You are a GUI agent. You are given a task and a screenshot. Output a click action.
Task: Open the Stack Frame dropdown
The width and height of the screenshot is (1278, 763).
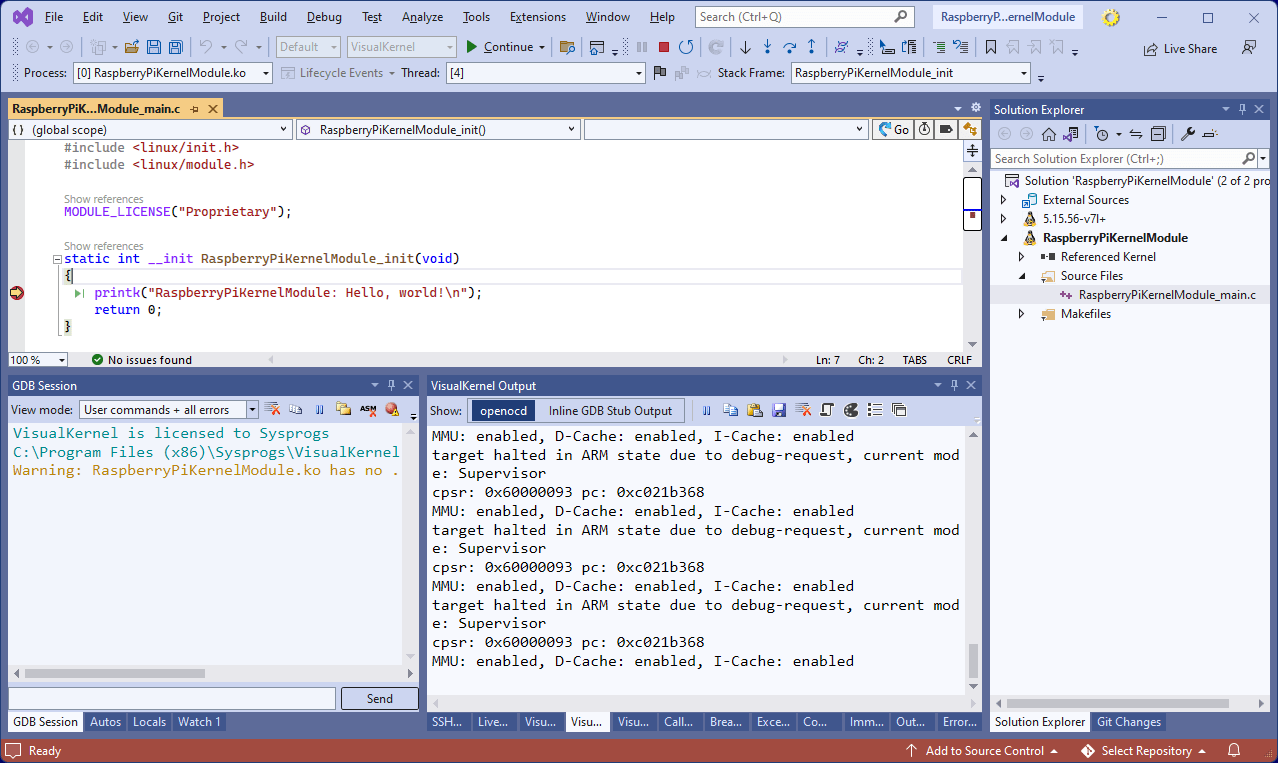click(908, 71)
